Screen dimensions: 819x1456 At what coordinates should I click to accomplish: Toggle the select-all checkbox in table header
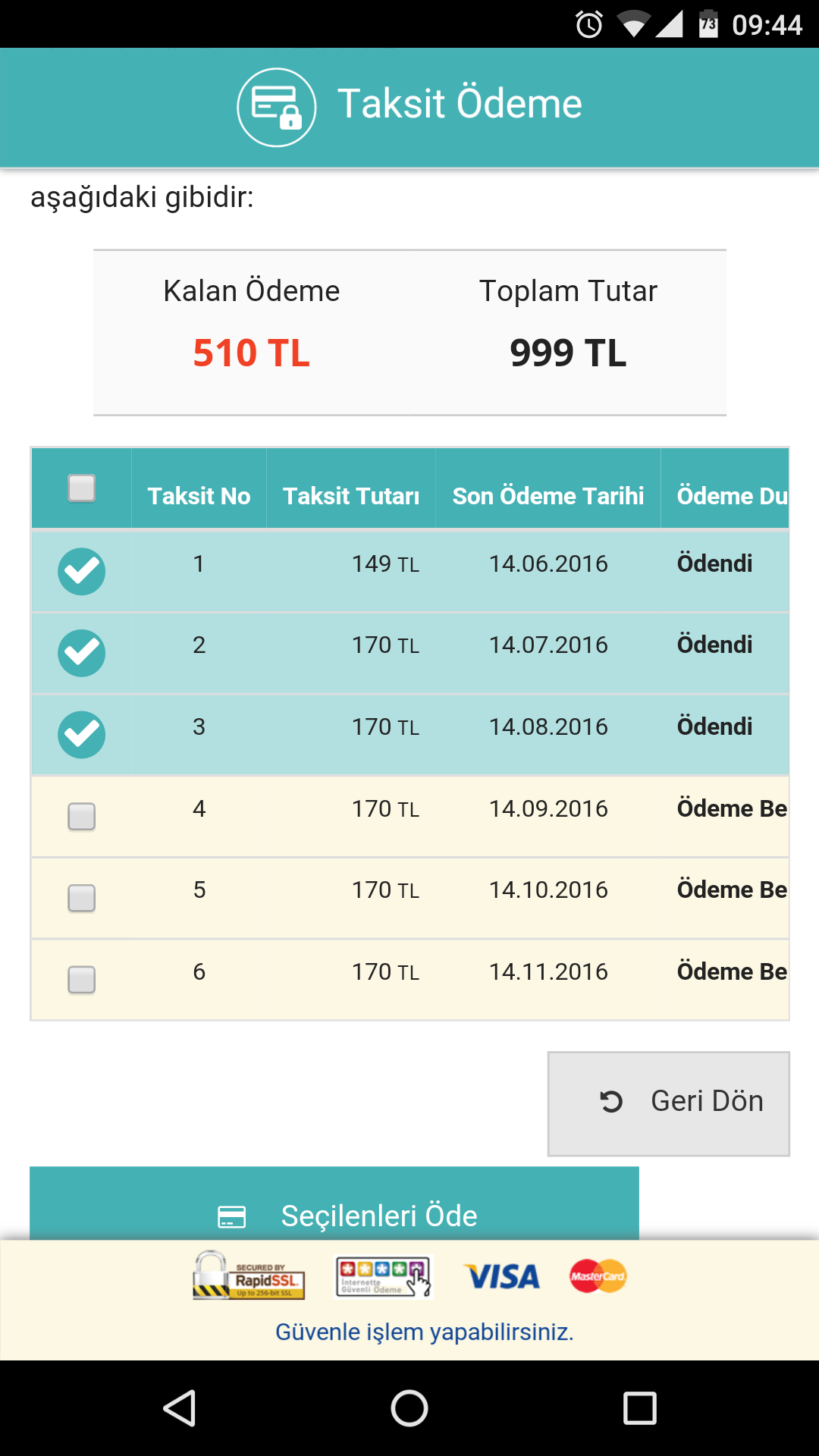coord(82,488)
